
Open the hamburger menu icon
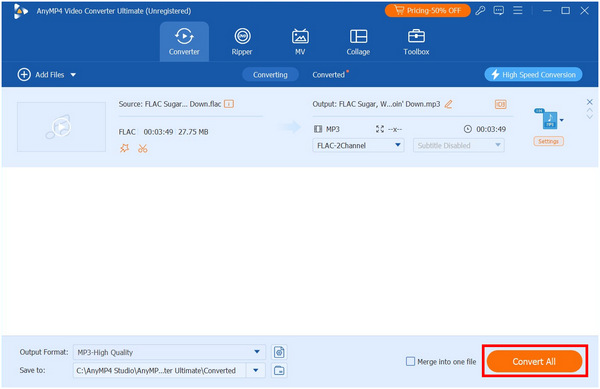[518, 10]
